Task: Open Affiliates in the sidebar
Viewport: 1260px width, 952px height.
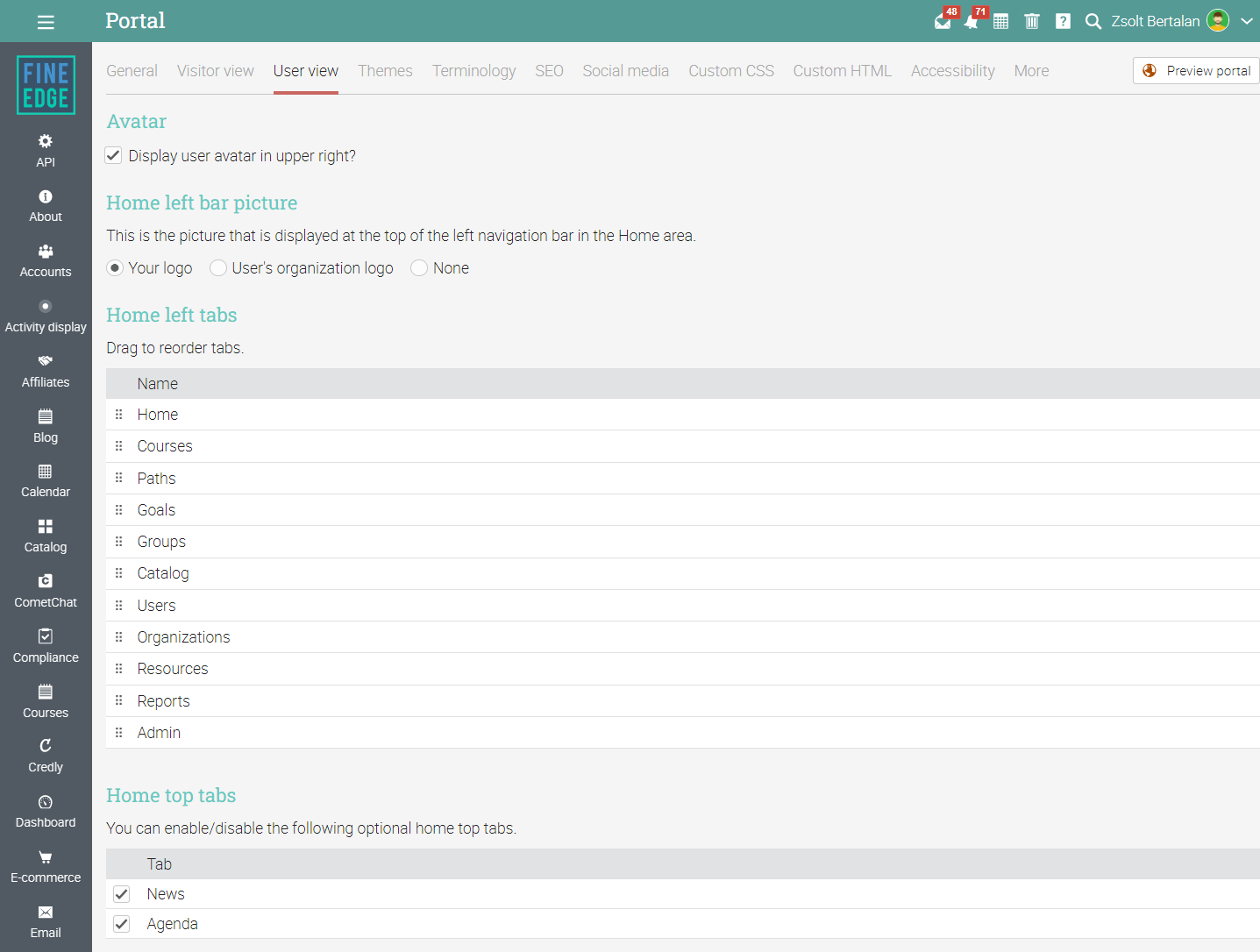Action: 46,372
